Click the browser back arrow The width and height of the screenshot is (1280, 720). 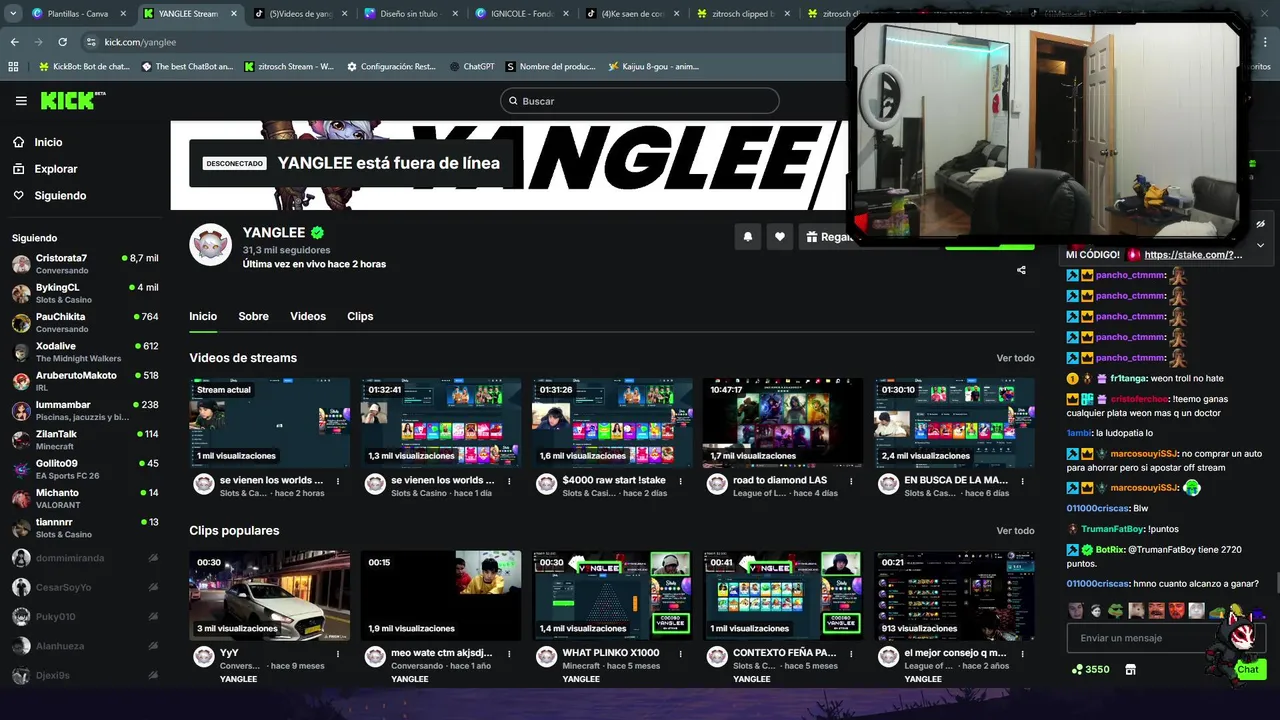[14, 42]
